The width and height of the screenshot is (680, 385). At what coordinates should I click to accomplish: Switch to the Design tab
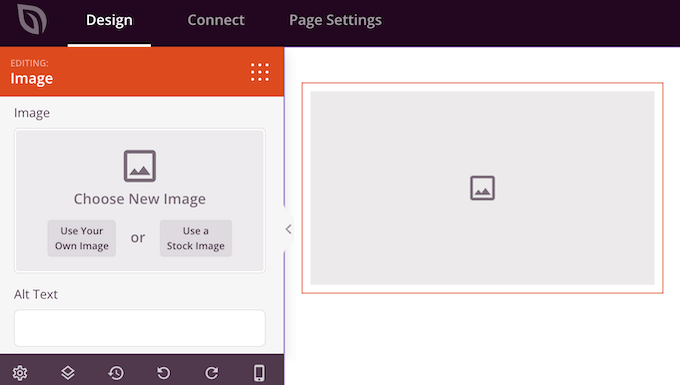click(x=109, y=20)
